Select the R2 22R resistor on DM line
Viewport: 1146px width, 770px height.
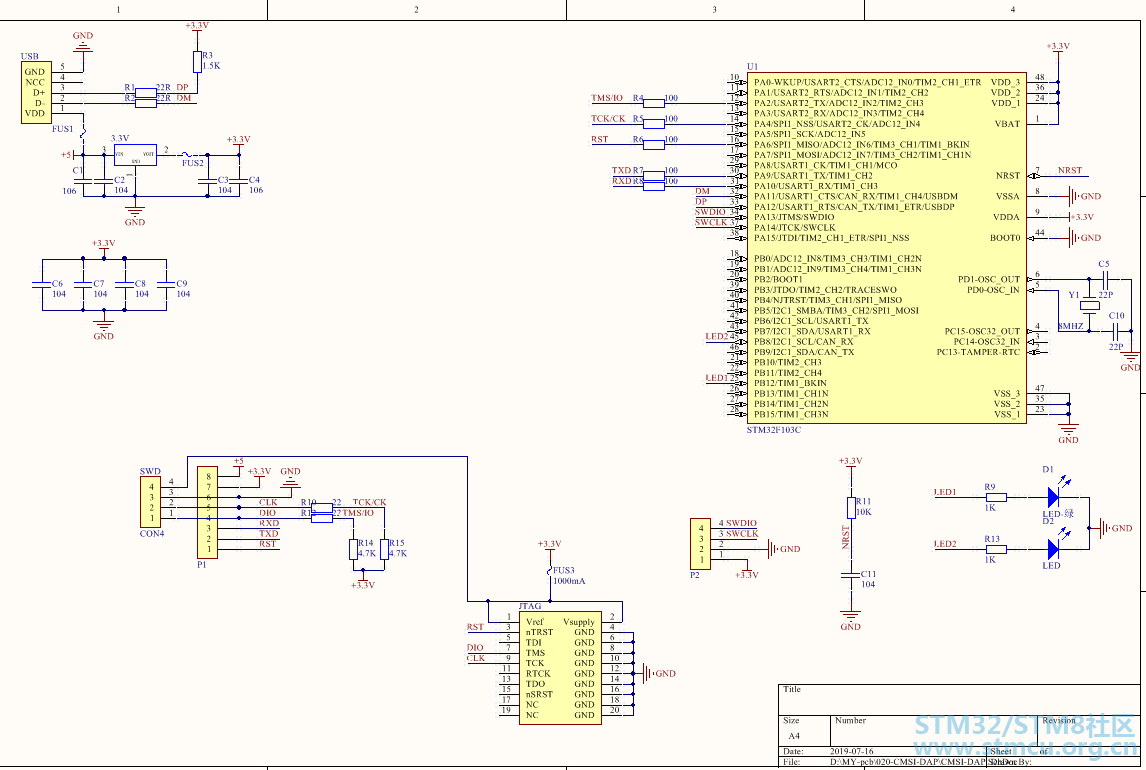click(x=146, y=103)
